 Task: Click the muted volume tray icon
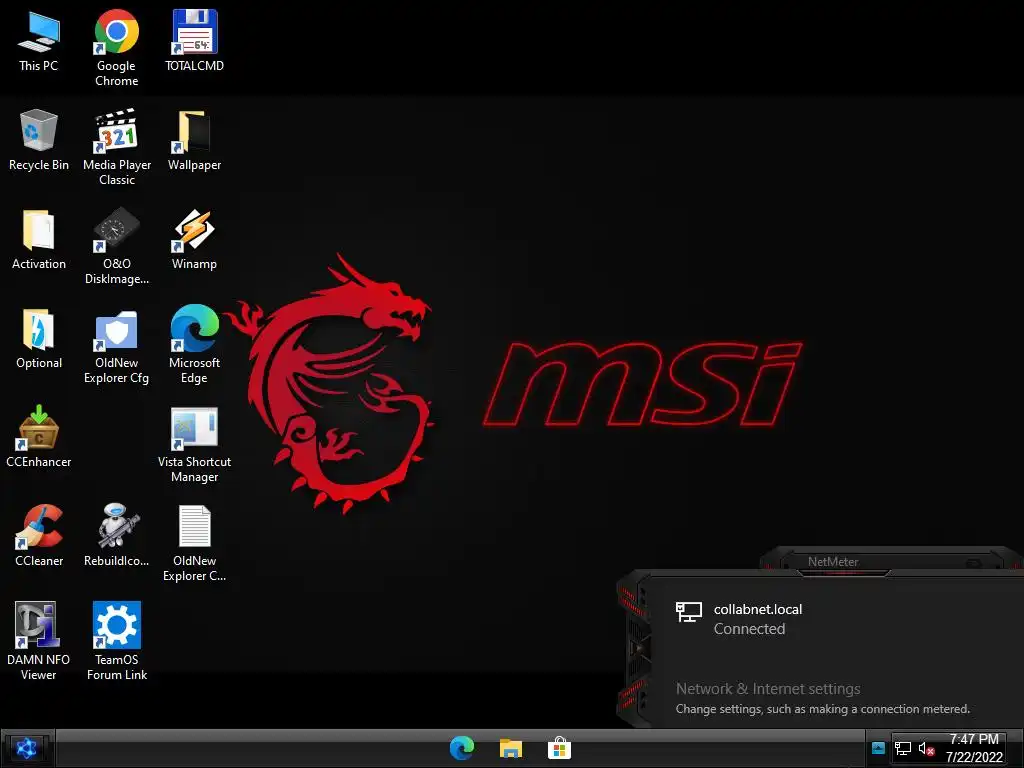pyautogui.click(x=926, y=748)
